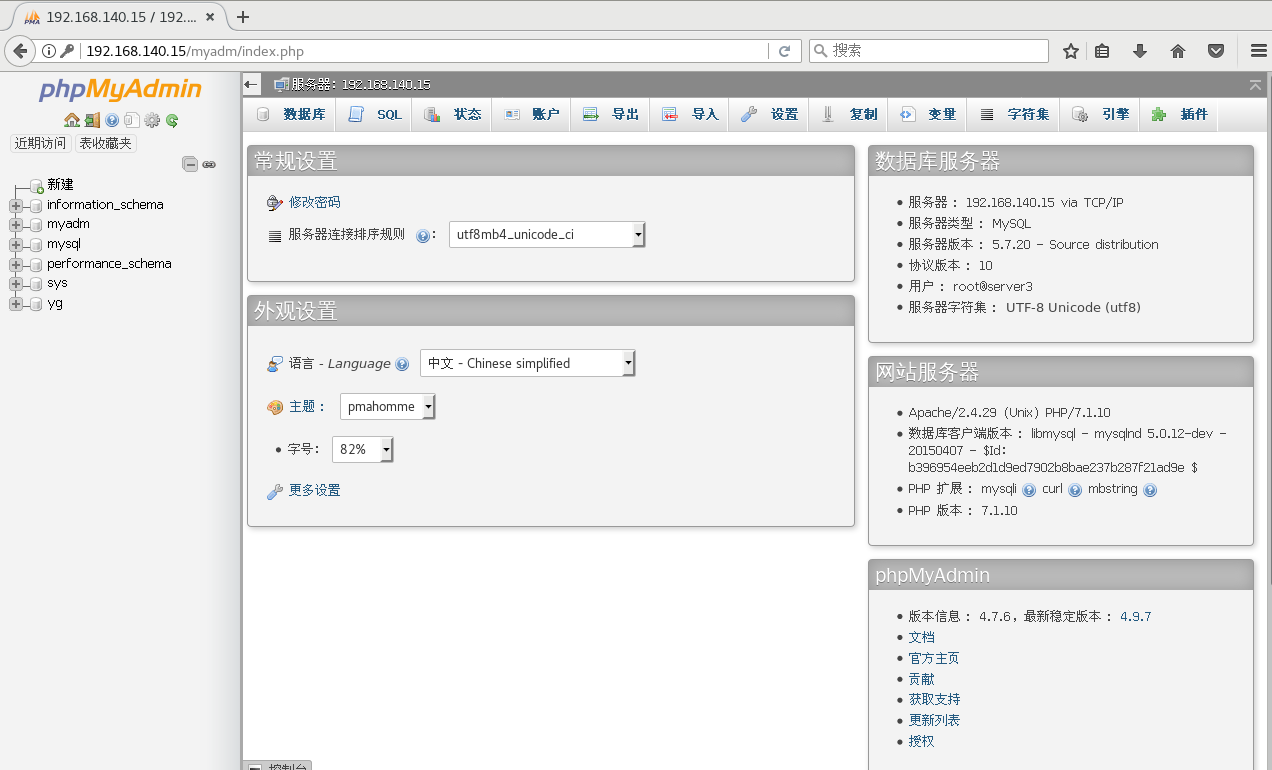Open the MySQL documentation pages icon in sidebar
1272x770 pixels.
tap(131, 120)
